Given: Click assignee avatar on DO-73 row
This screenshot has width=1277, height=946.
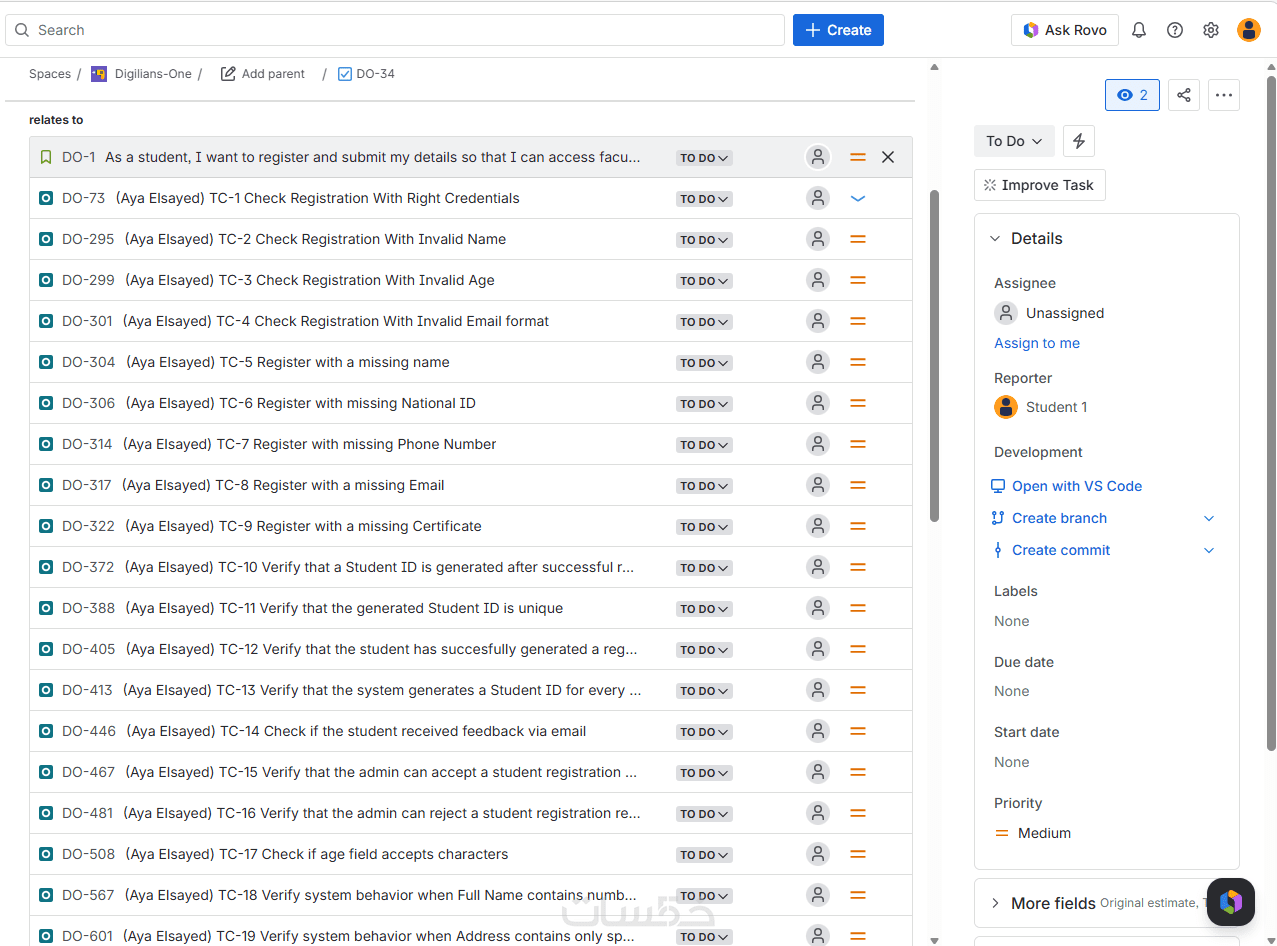Looking at the screenshot, I should pos(818,198).
